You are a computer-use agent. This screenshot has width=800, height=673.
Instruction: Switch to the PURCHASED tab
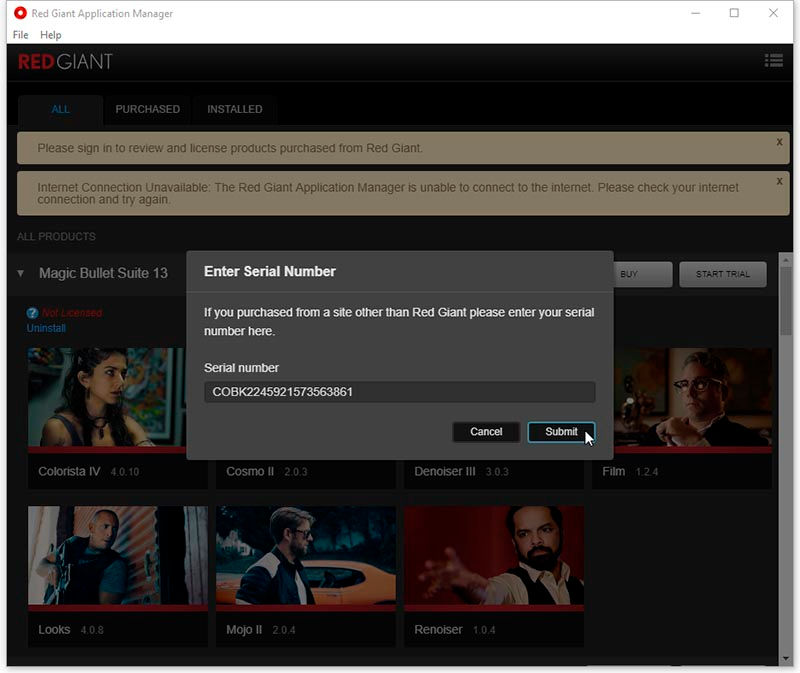pos(147,109)
